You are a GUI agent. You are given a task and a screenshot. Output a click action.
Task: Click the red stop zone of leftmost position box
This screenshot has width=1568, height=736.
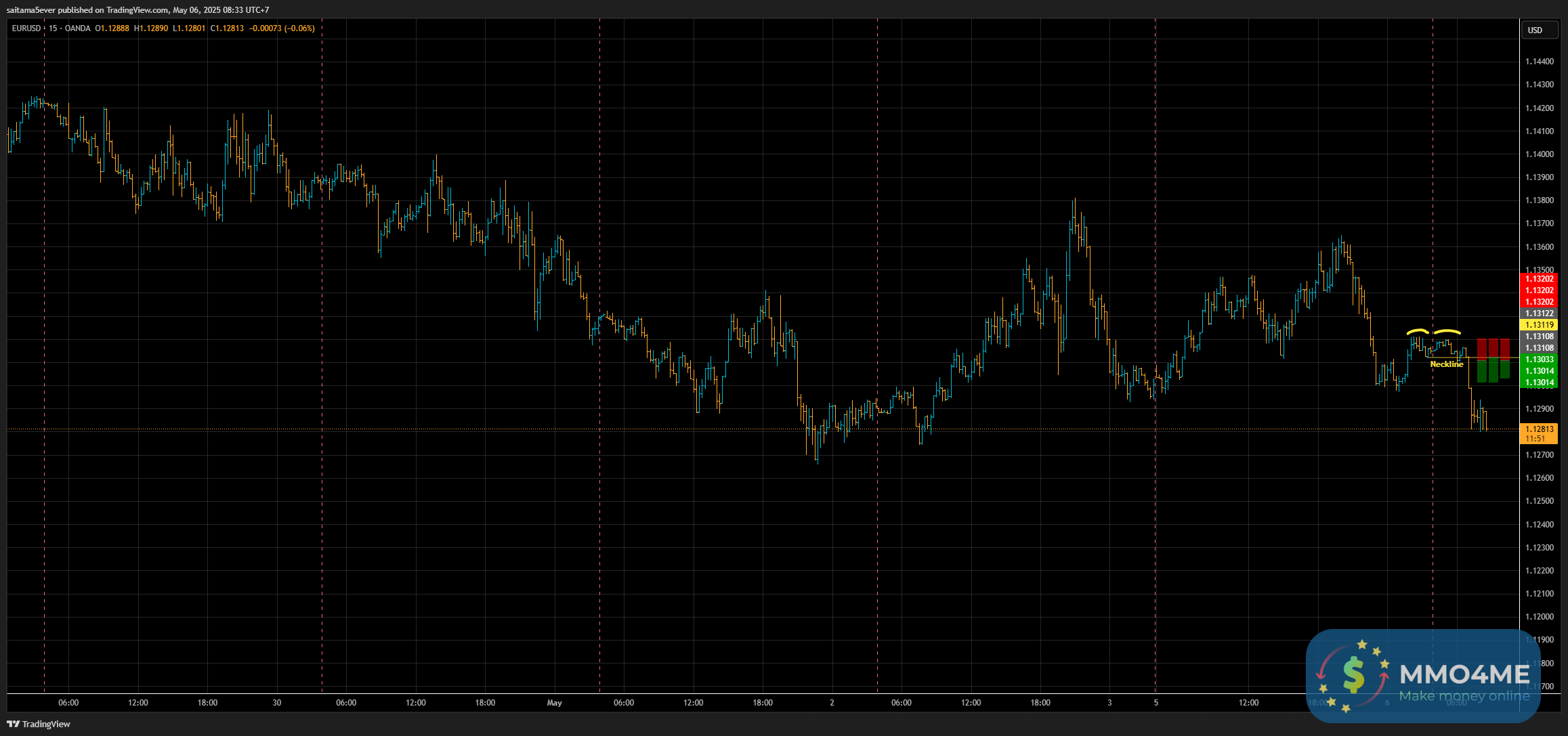coord(1482,348)
